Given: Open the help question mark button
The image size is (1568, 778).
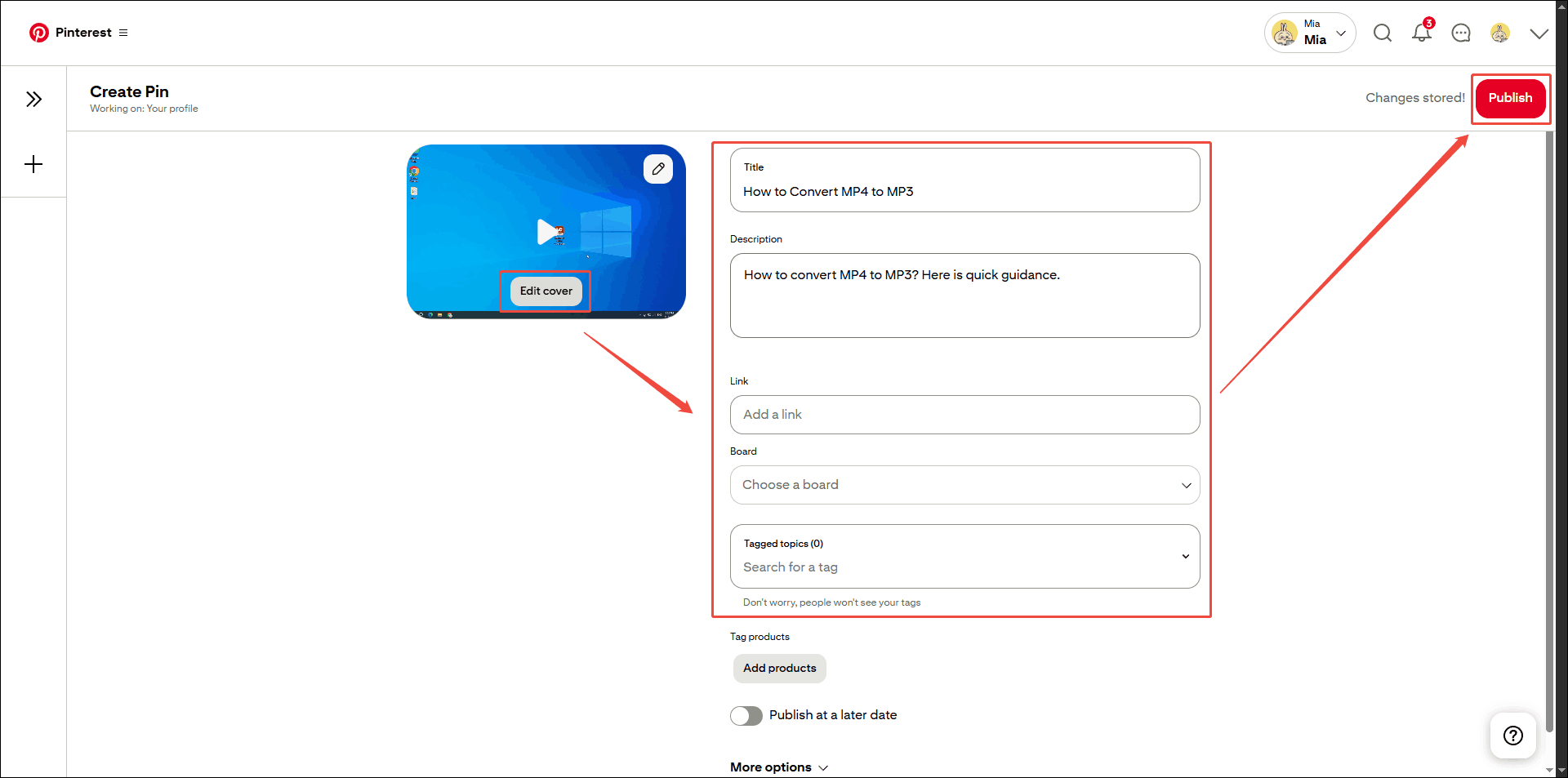Looking at the screenshot, I should [1513, 736].
